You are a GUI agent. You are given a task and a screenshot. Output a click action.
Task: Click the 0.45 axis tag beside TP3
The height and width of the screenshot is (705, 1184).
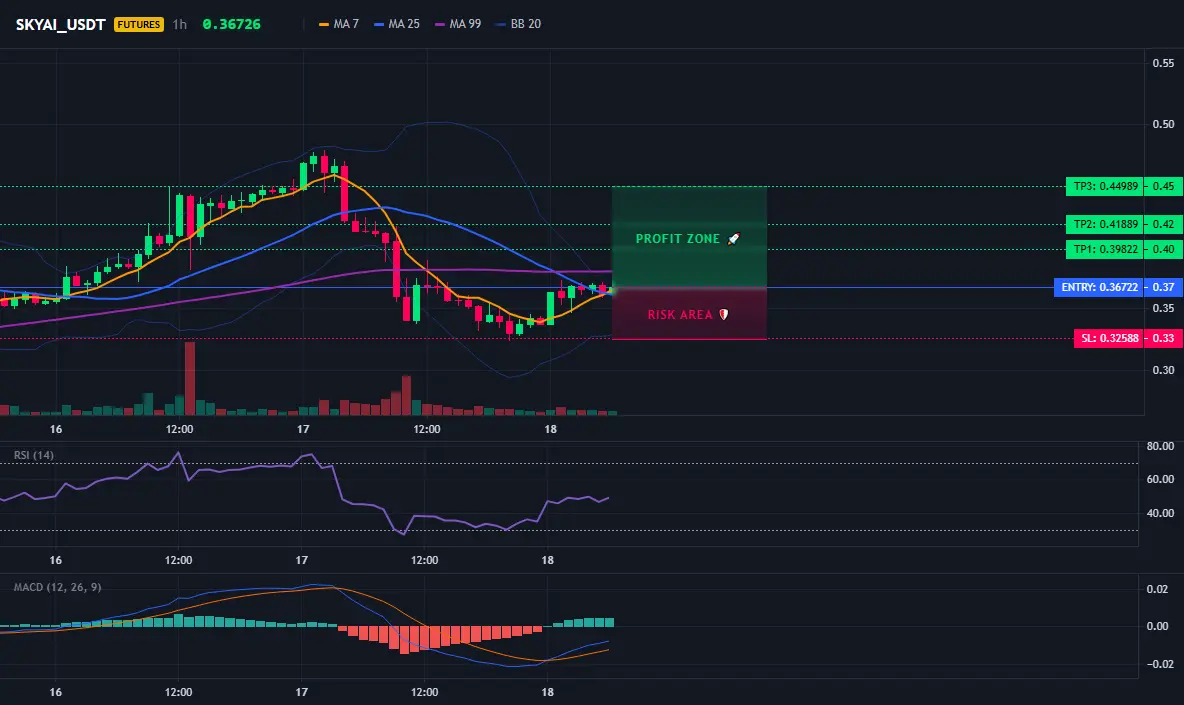[1164, 186]
